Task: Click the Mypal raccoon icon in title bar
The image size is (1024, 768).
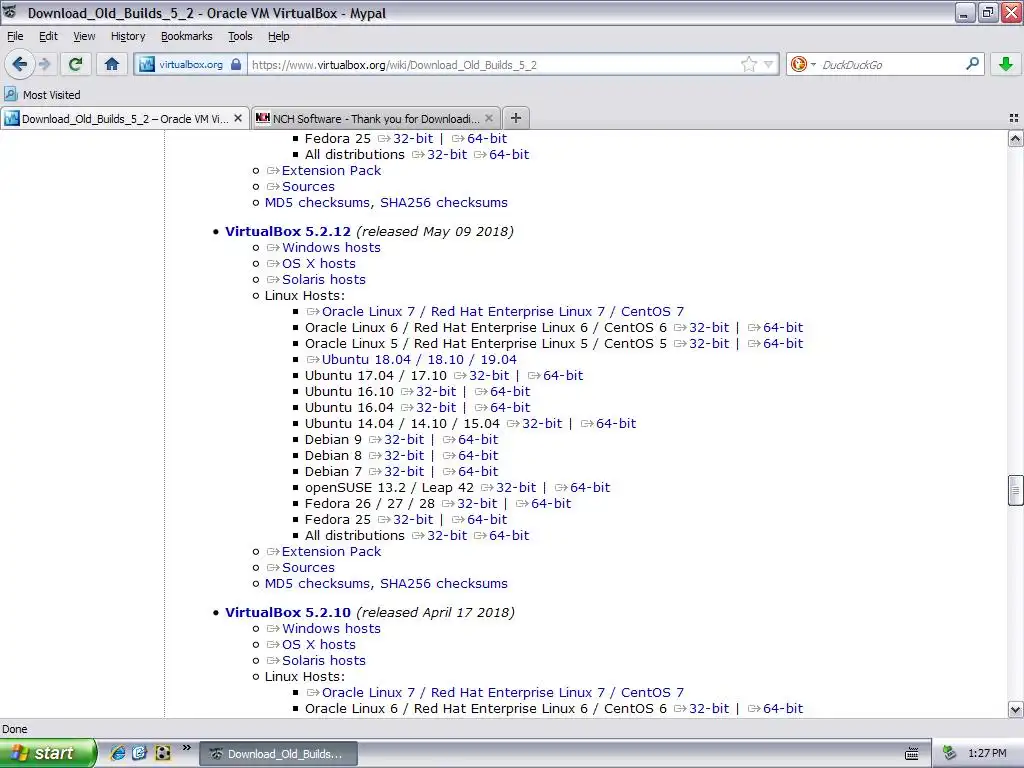Action: coord(10,12)
